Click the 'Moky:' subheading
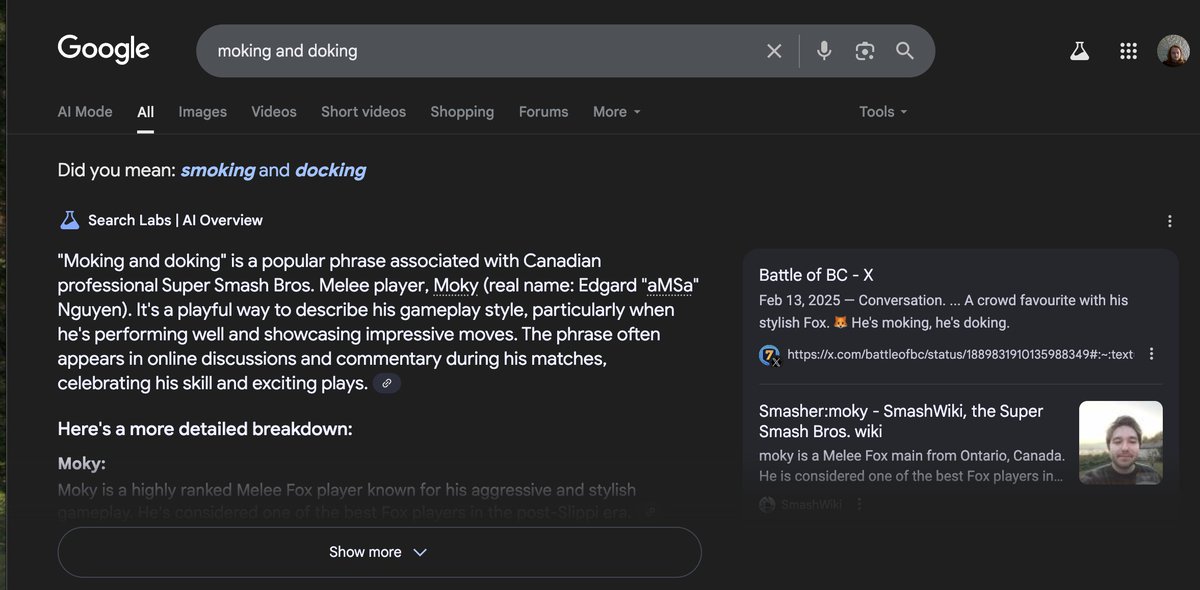The height and width of the screenshot is (590, 1200). pyautogui.click(x=82, y=464)
